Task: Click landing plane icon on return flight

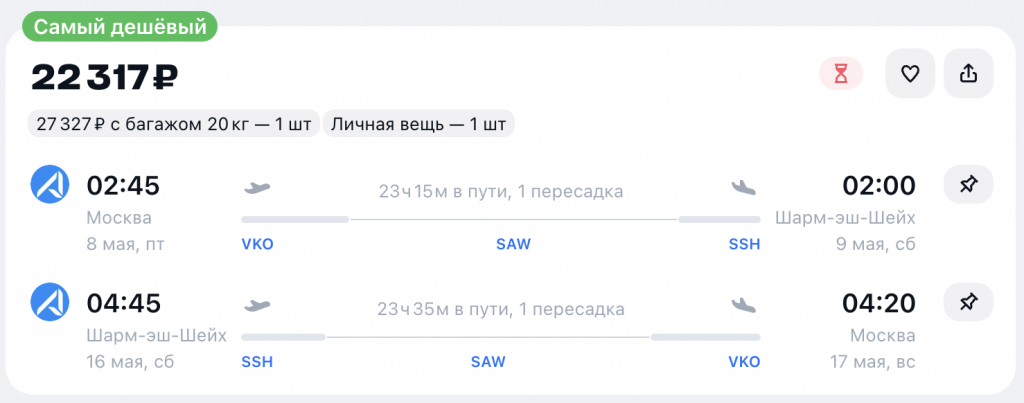Action: click(744, 305)
